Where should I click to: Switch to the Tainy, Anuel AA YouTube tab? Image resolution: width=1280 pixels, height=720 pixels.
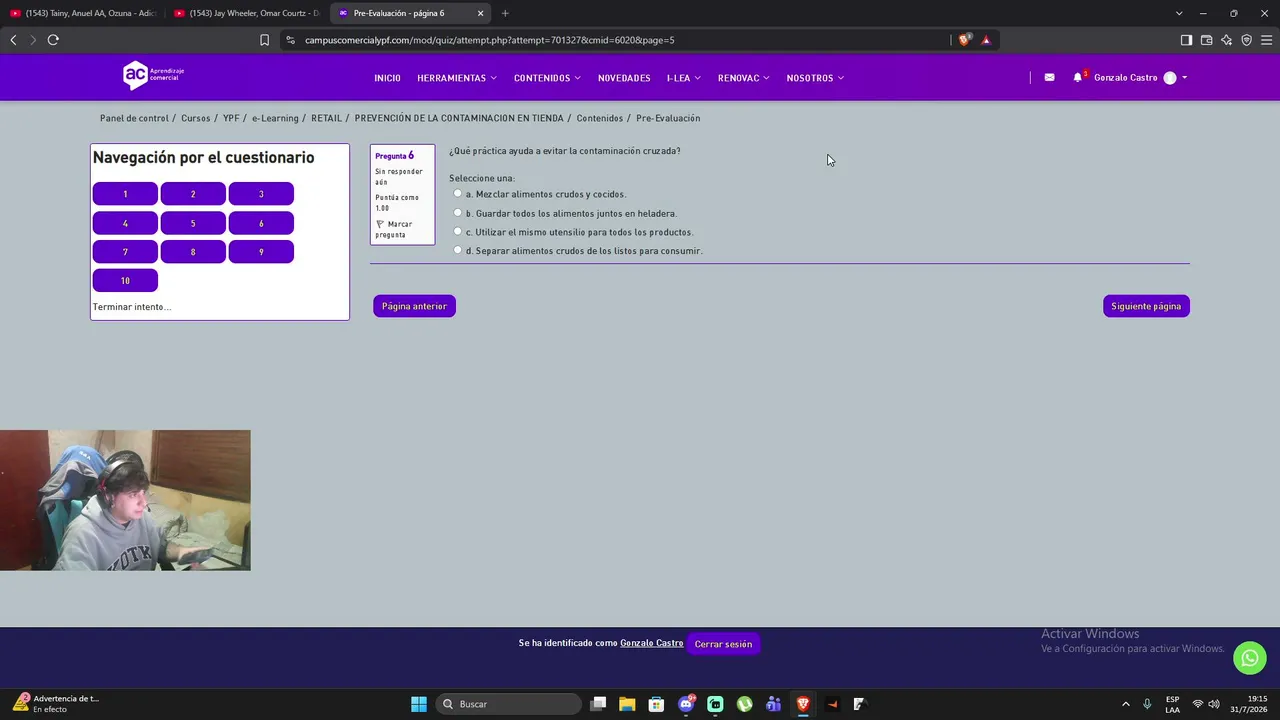(x=82, y=13)
